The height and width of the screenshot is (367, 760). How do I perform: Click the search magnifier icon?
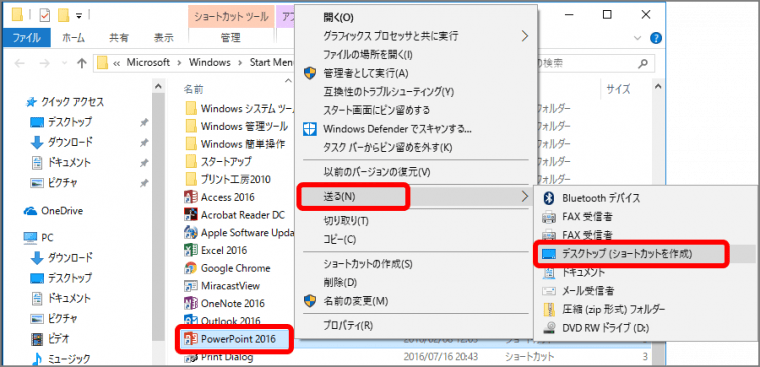tap(643, 63)
